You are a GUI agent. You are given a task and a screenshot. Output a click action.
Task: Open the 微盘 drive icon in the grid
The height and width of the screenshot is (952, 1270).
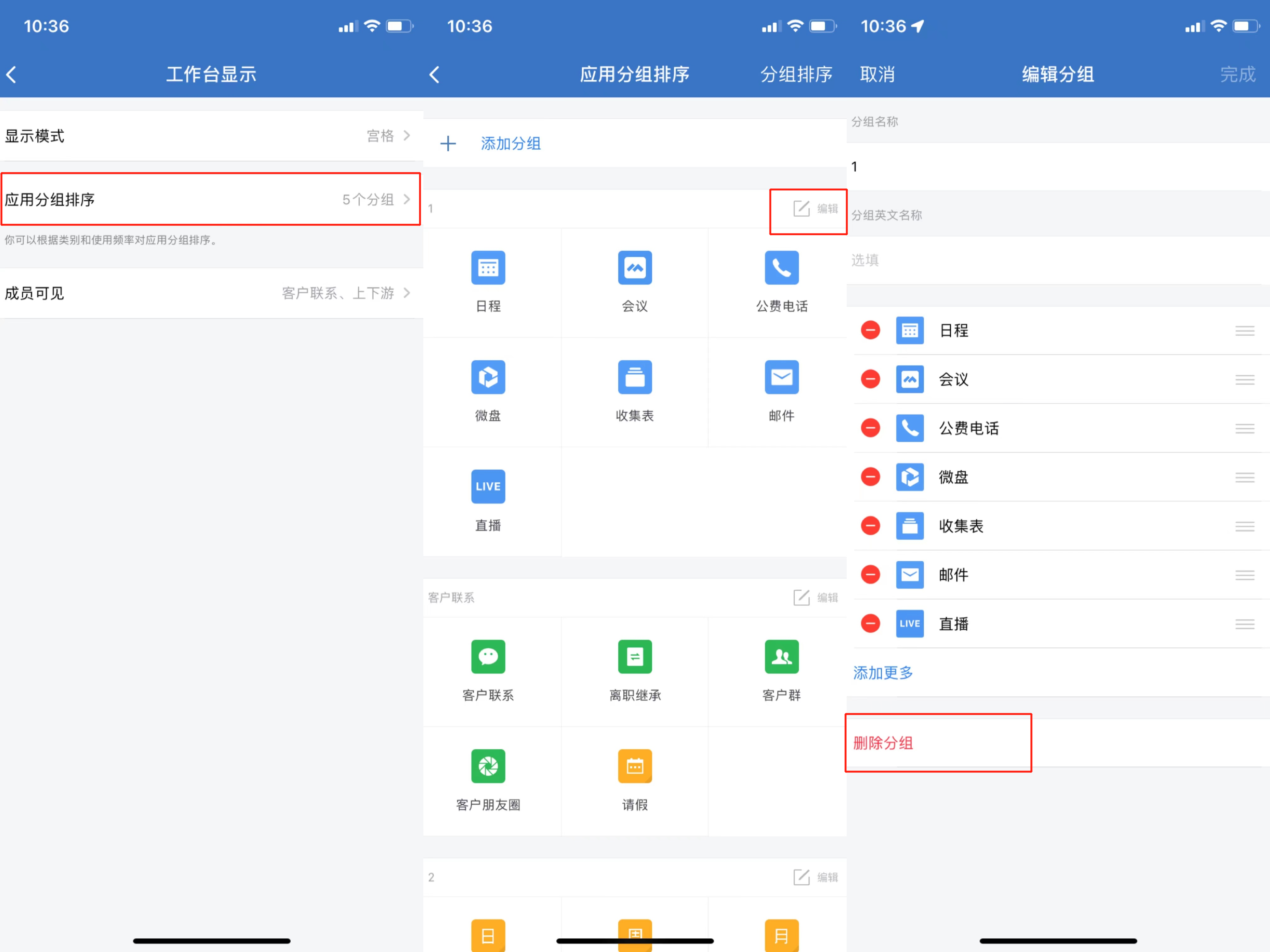pos(488,377)
